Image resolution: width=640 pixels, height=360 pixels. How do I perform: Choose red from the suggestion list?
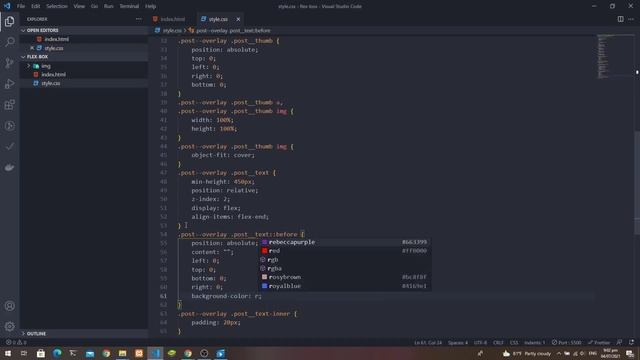coord(345,251)
